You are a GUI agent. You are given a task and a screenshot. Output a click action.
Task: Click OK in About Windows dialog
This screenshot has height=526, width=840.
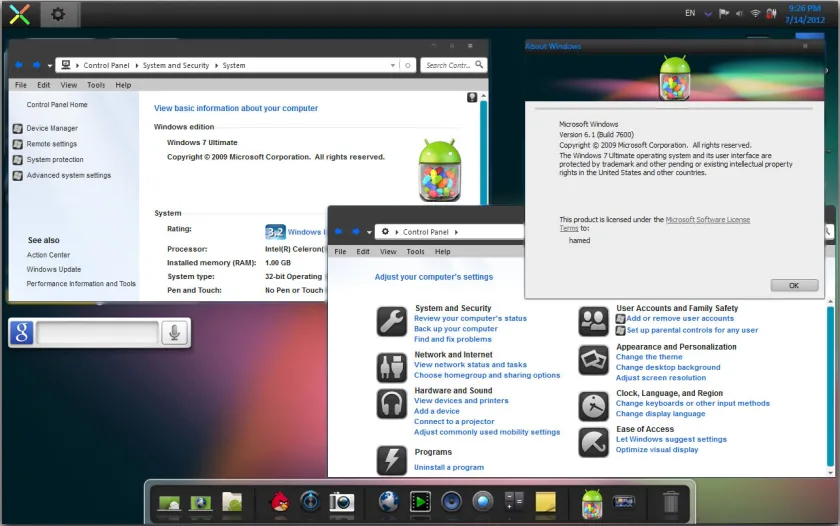click(794, 285)
